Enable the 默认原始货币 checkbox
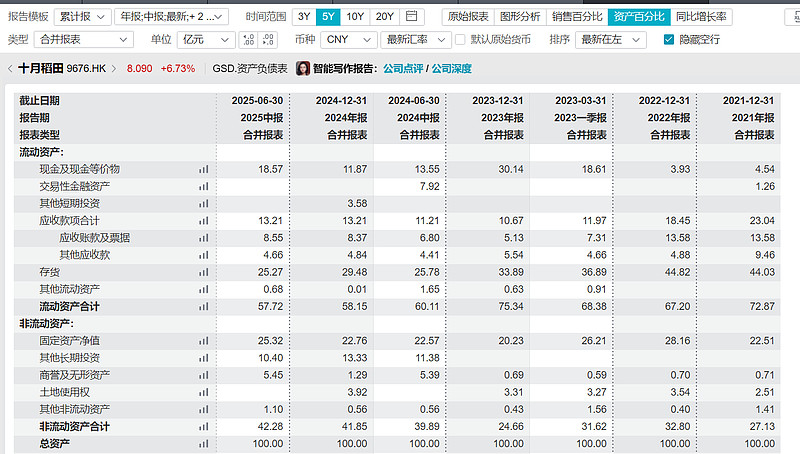The image size is (800, 454). point(460,39)
